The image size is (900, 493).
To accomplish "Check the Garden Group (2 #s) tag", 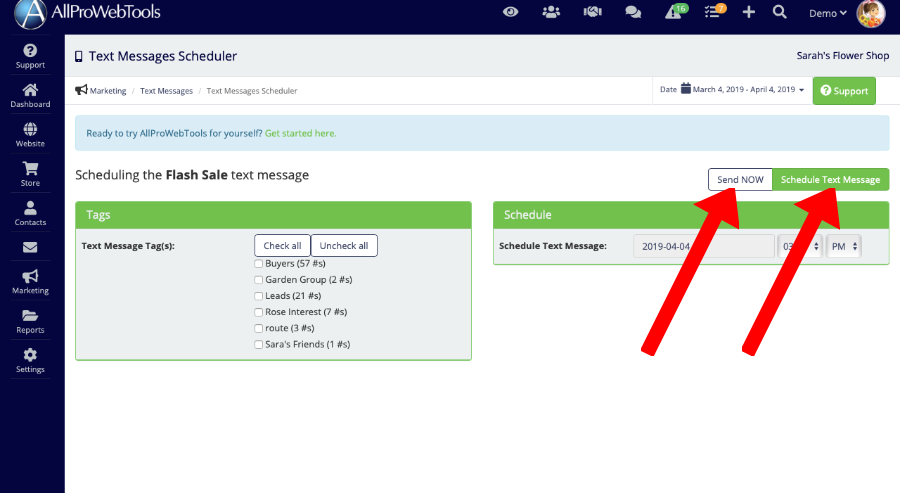I will pos(258,280).
